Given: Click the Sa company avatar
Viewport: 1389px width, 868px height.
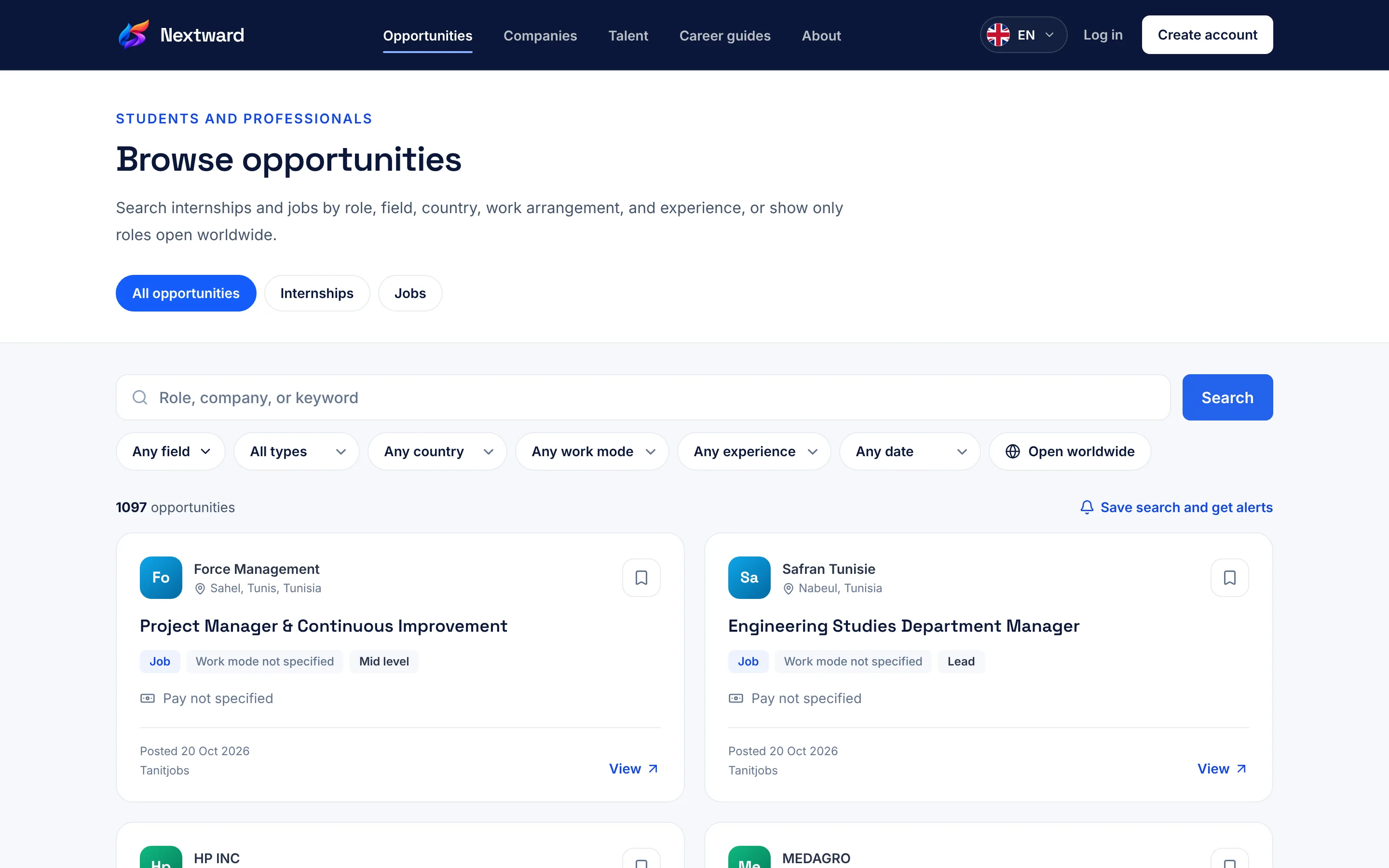Looking at the screenshot, I should [x=749, y=578].
